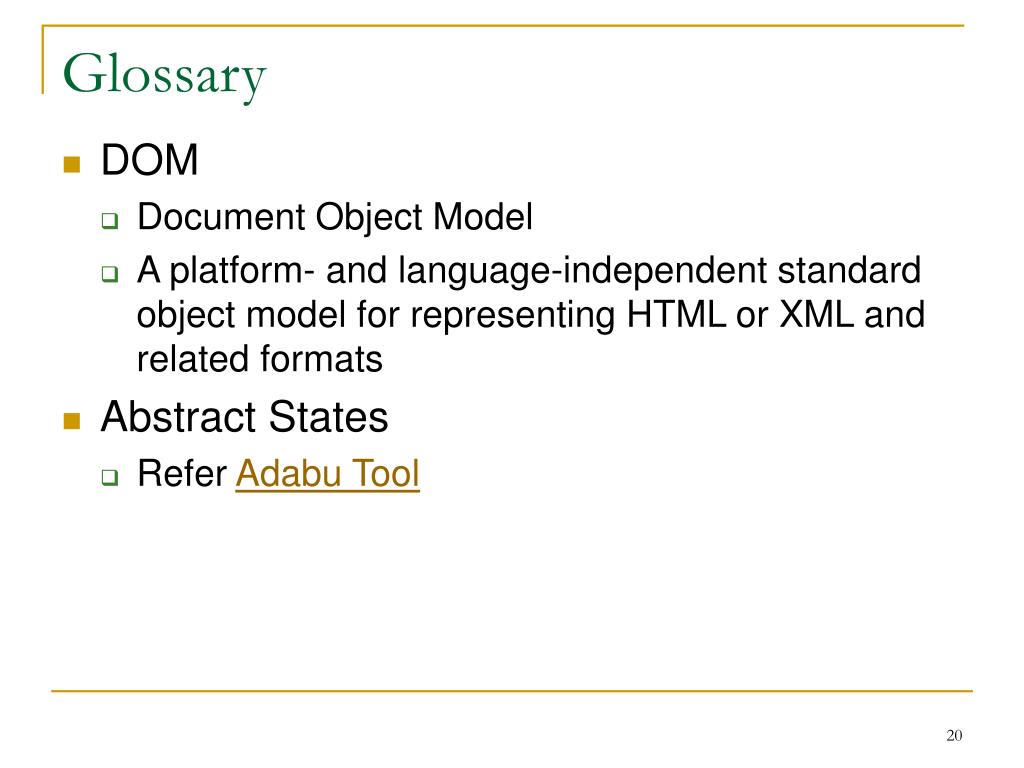
Task: Click the word Refer before the link
Action: pos(182,473)
